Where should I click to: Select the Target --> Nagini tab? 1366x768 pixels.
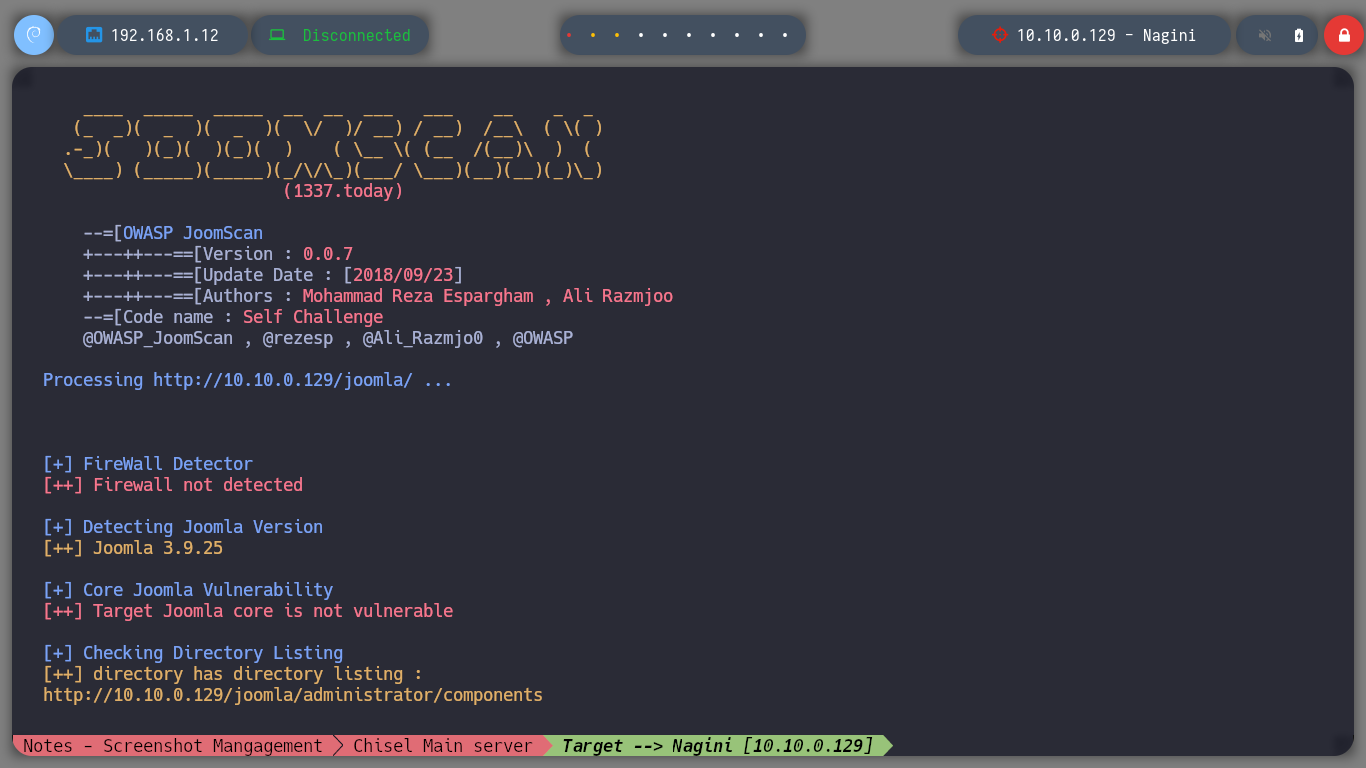pos(717,746)
